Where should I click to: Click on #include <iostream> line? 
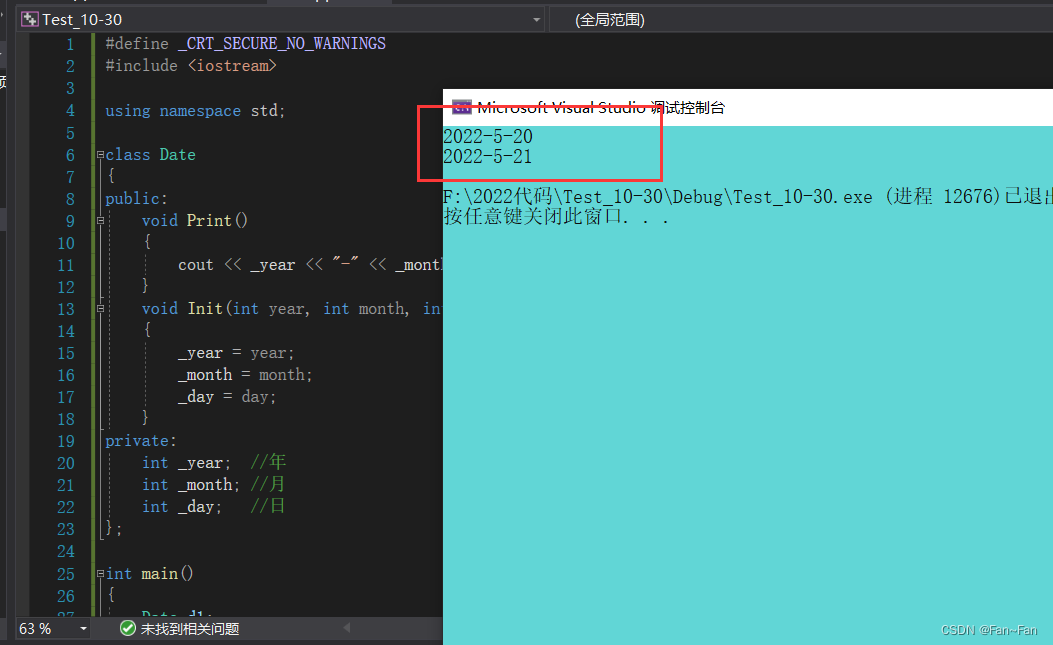(191, 66)
